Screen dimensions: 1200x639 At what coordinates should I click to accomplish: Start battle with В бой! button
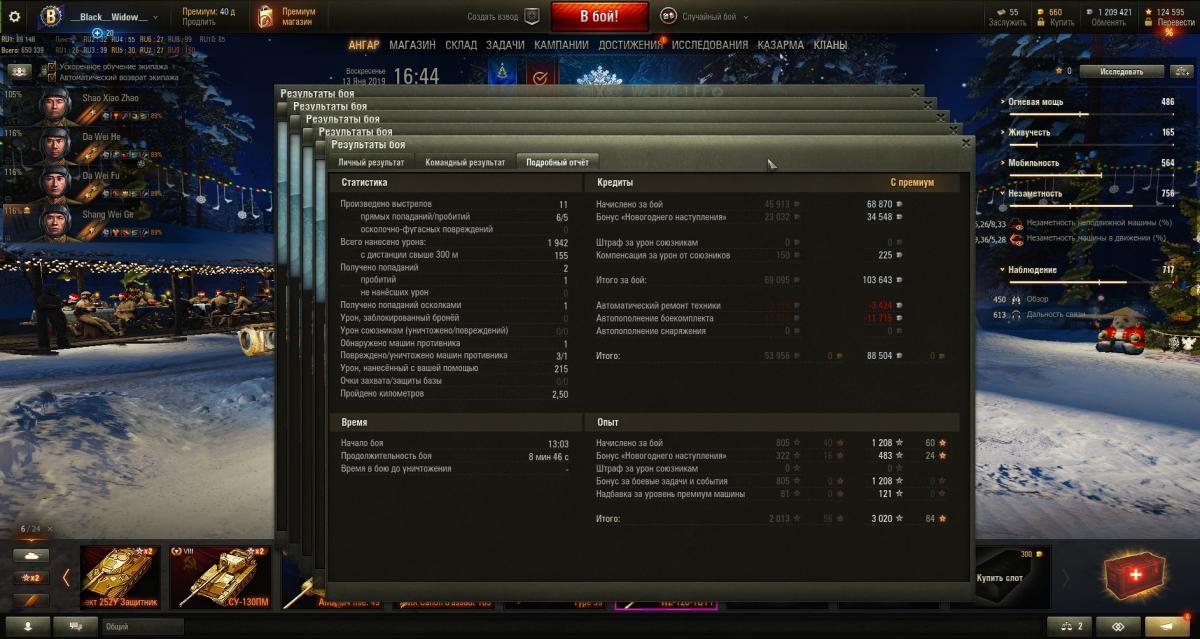pos(599,17)
